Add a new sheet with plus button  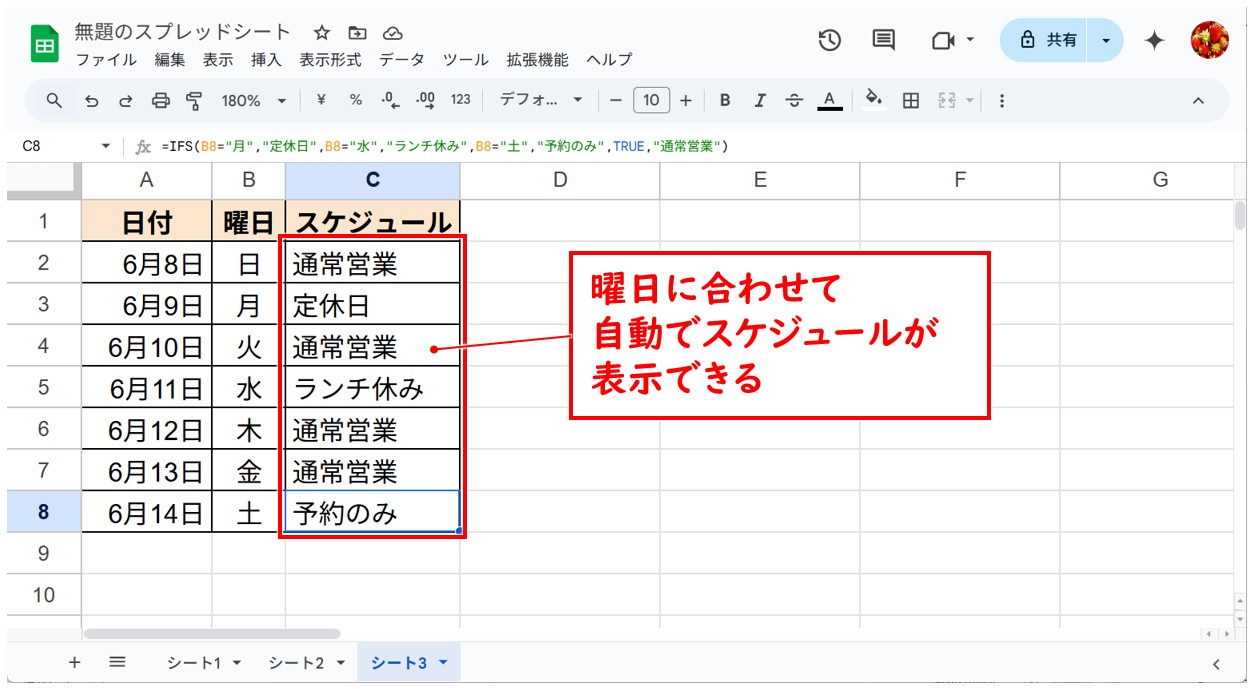[x=74, y=662]
